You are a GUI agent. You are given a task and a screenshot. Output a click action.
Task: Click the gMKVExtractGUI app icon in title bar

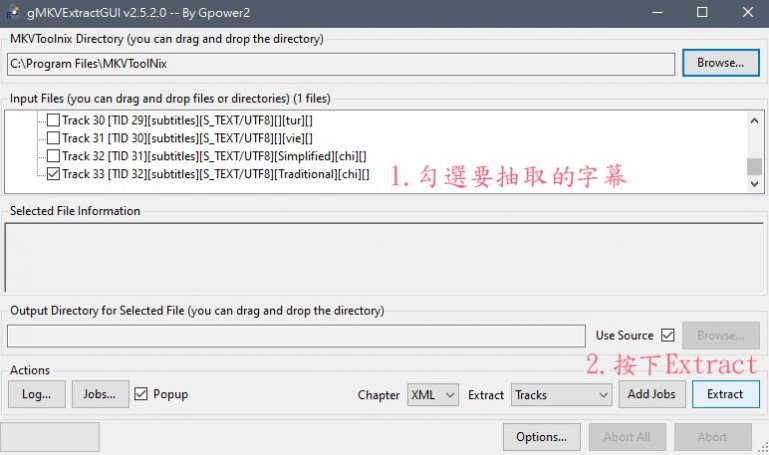13,13
